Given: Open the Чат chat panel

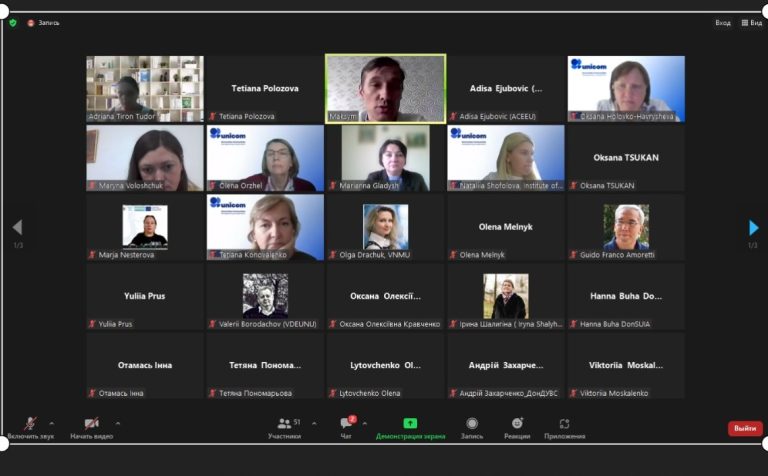Looking at the screenshot, I should (346, 428).
